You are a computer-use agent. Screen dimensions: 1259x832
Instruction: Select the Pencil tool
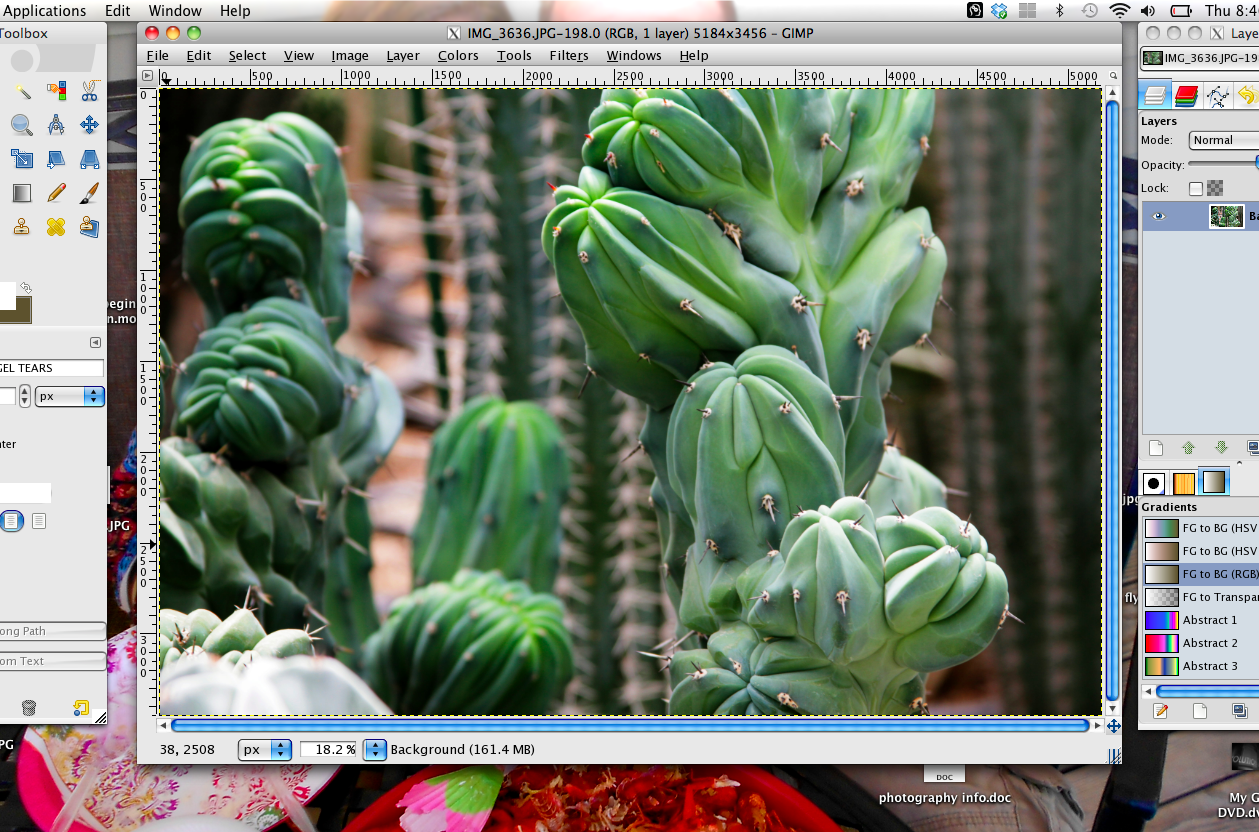[56, 192]
